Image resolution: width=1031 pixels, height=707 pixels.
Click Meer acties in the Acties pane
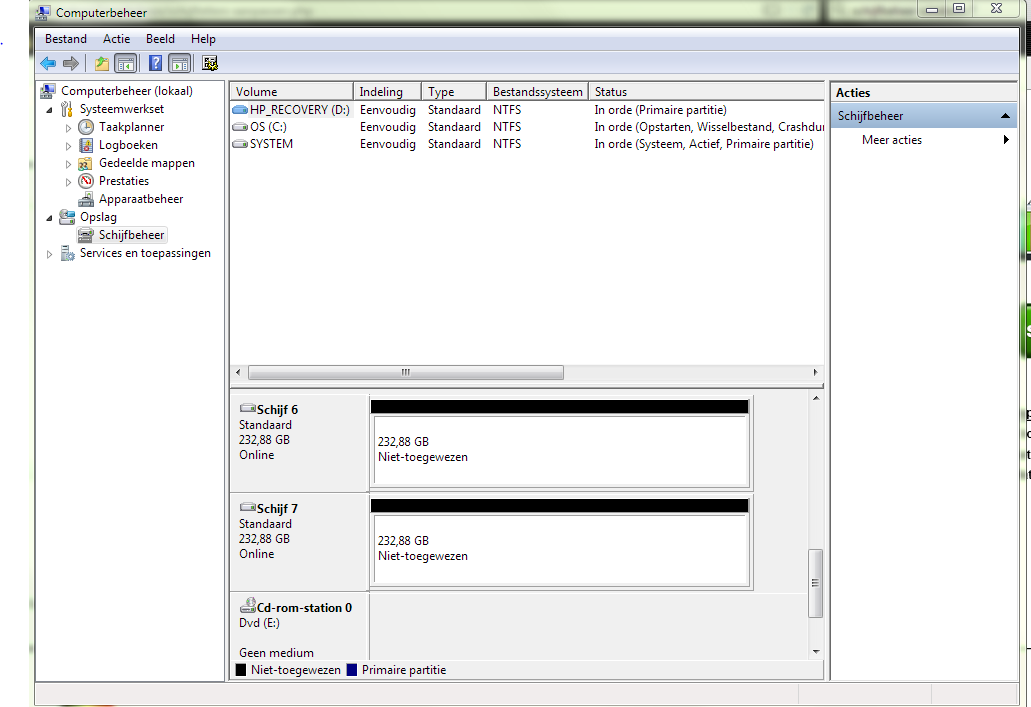(x=892, y=139)
